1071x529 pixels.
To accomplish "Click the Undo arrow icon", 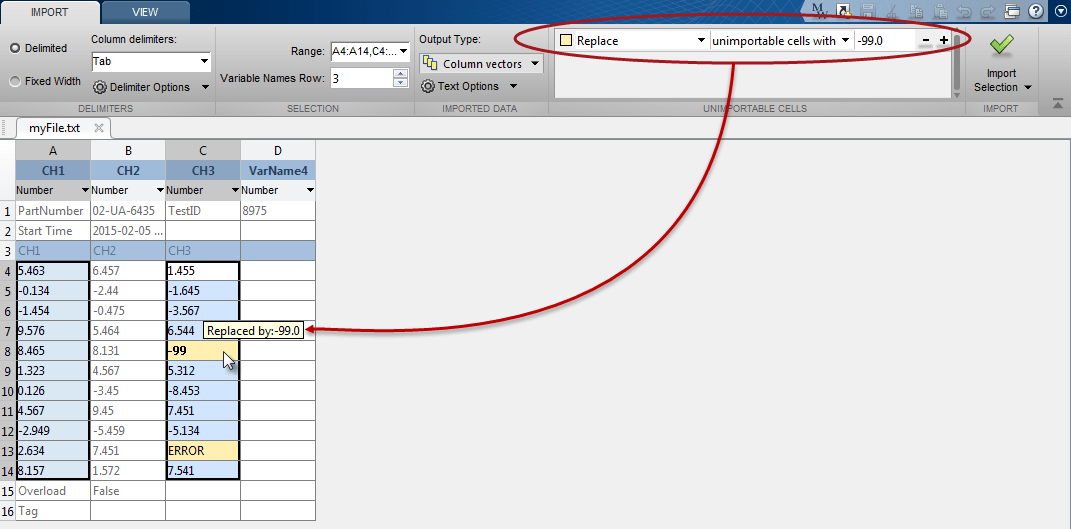I will pyautogui.click(x=964, y=10).
